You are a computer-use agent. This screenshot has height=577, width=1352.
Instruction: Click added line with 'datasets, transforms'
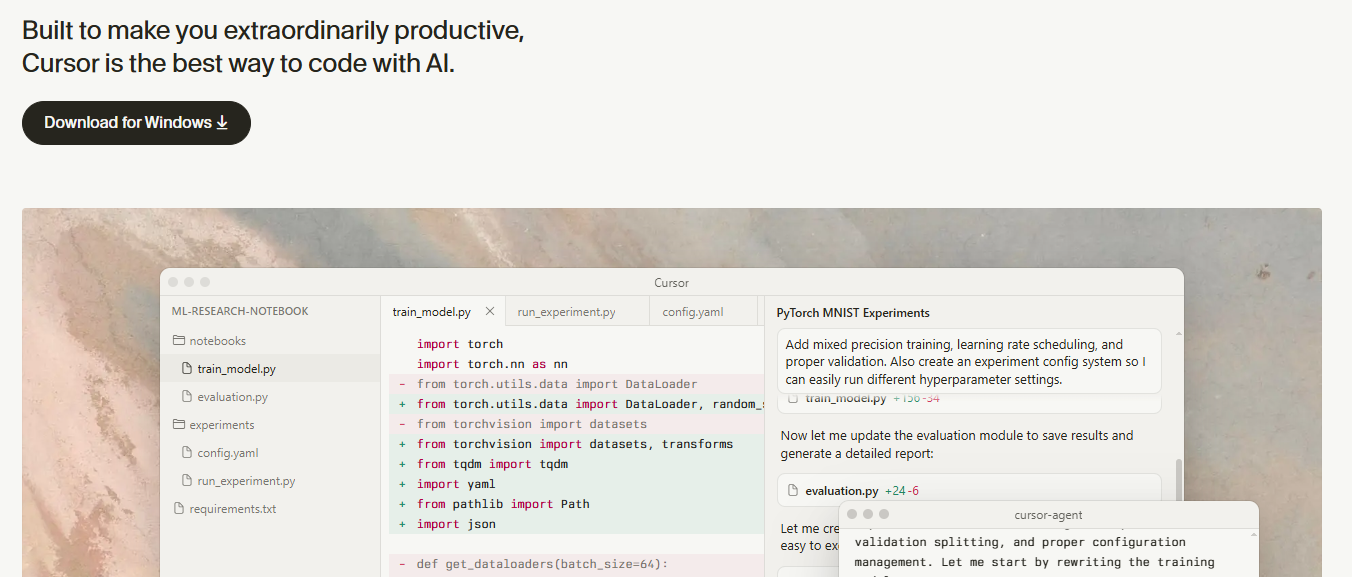(x=575, y=444)
